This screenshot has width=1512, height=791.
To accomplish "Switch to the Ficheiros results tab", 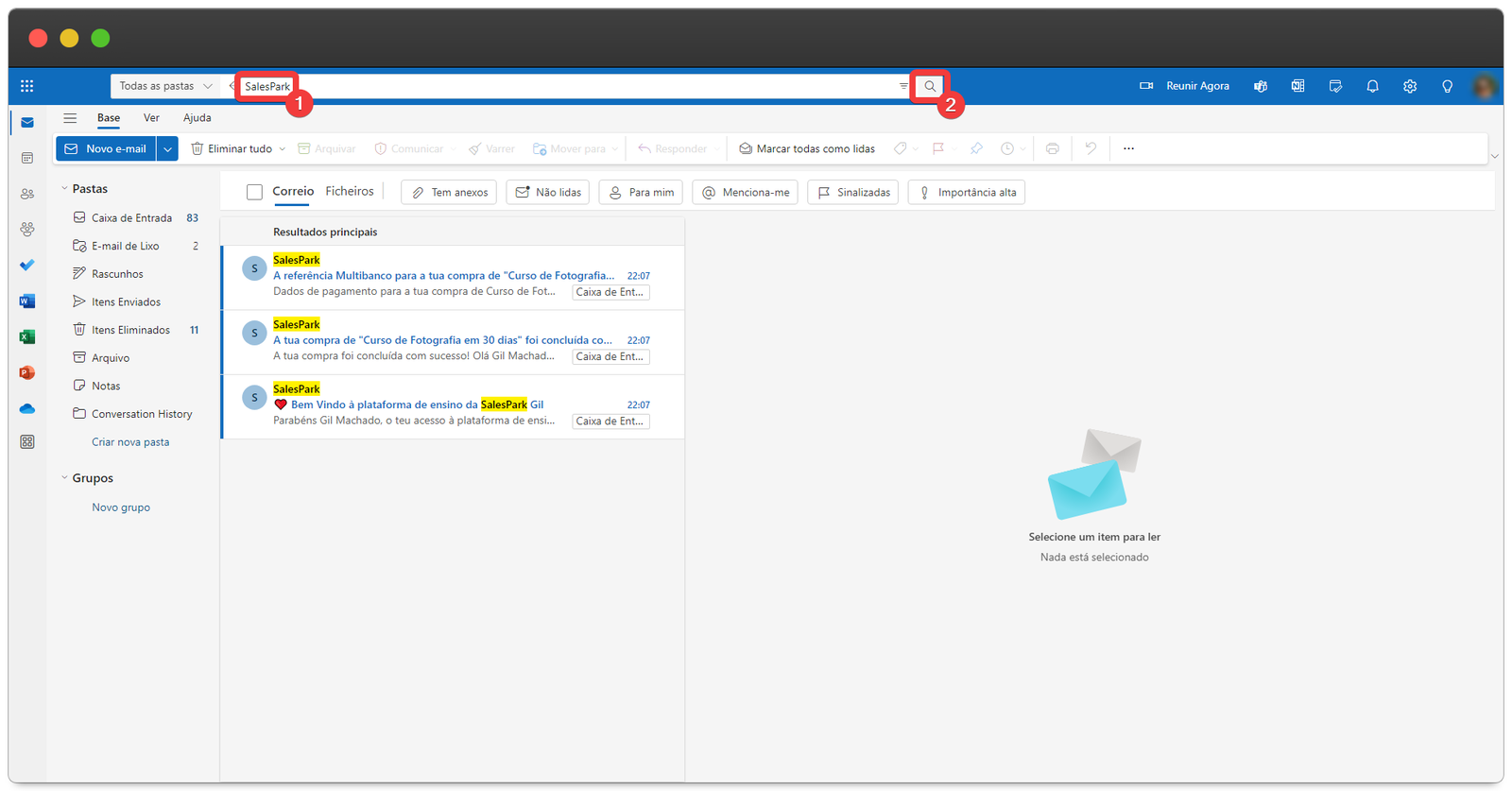I will pyautogui.click(x=350, y=192).
